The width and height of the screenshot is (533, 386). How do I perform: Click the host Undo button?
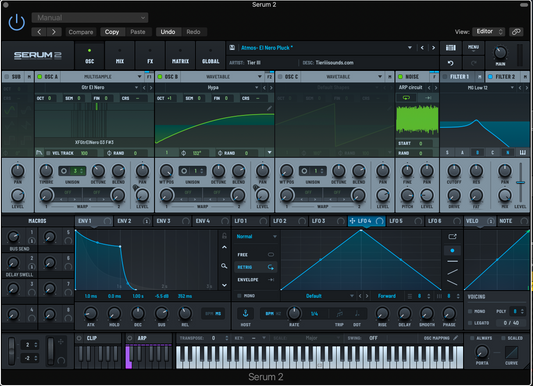(168, 32)
